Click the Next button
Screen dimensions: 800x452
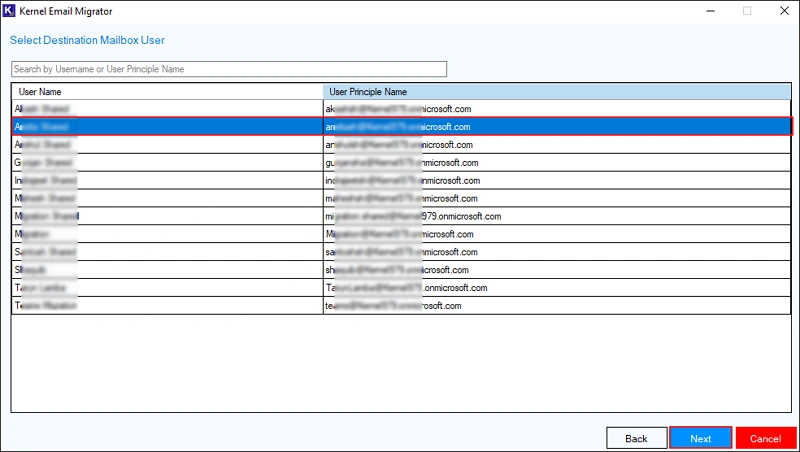(701, 438)
